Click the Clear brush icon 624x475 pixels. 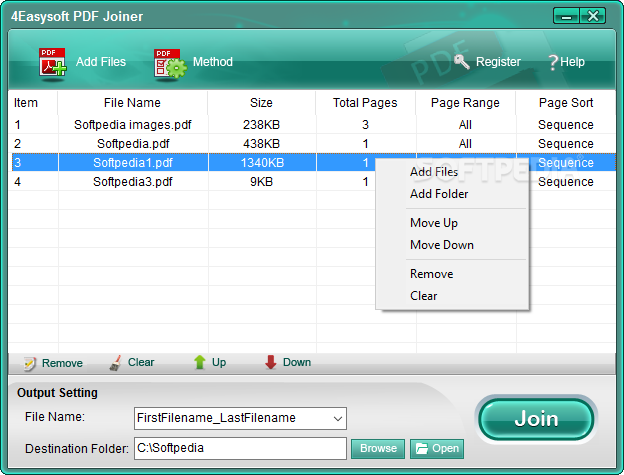[x=115, y=363]
